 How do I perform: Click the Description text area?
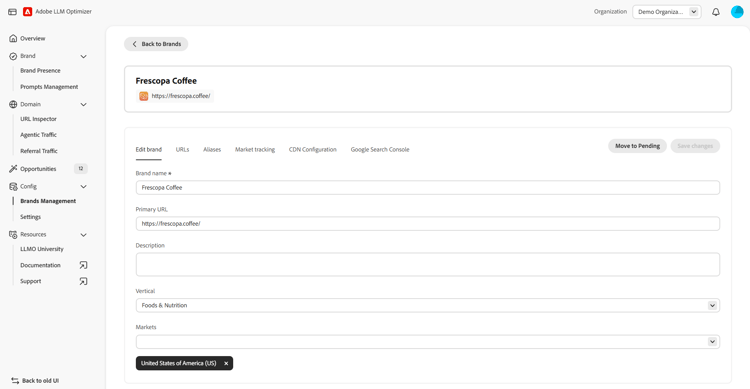(428, 265)
